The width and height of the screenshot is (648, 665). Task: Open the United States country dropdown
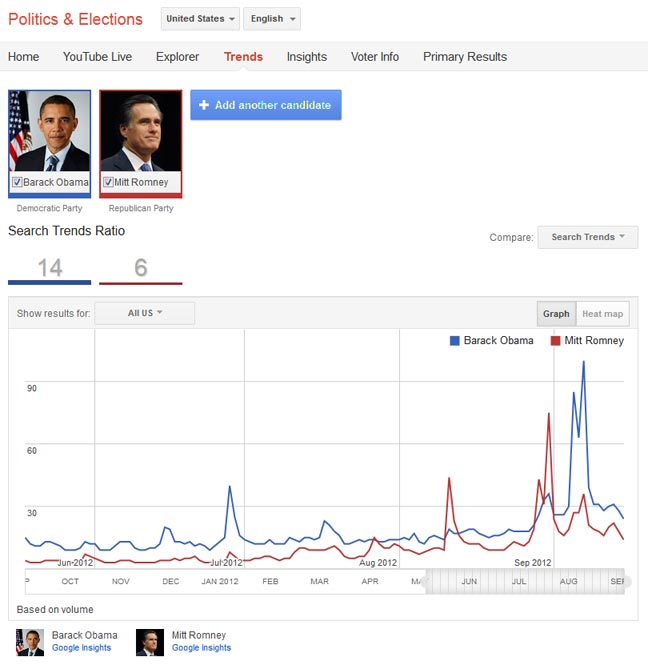[200, 19]
